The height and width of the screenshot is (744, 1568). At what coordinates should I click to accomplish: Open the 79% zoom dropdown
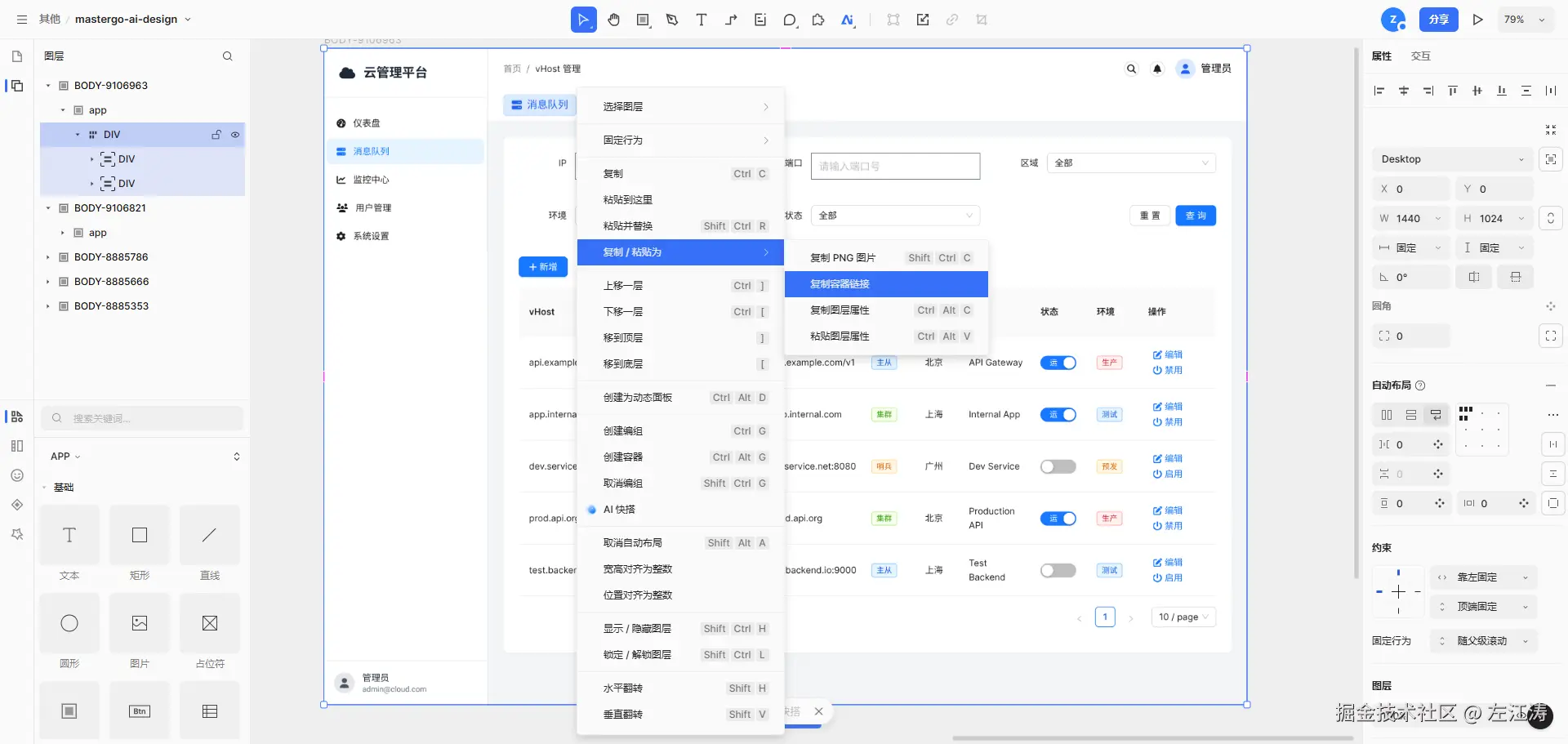1525,20
